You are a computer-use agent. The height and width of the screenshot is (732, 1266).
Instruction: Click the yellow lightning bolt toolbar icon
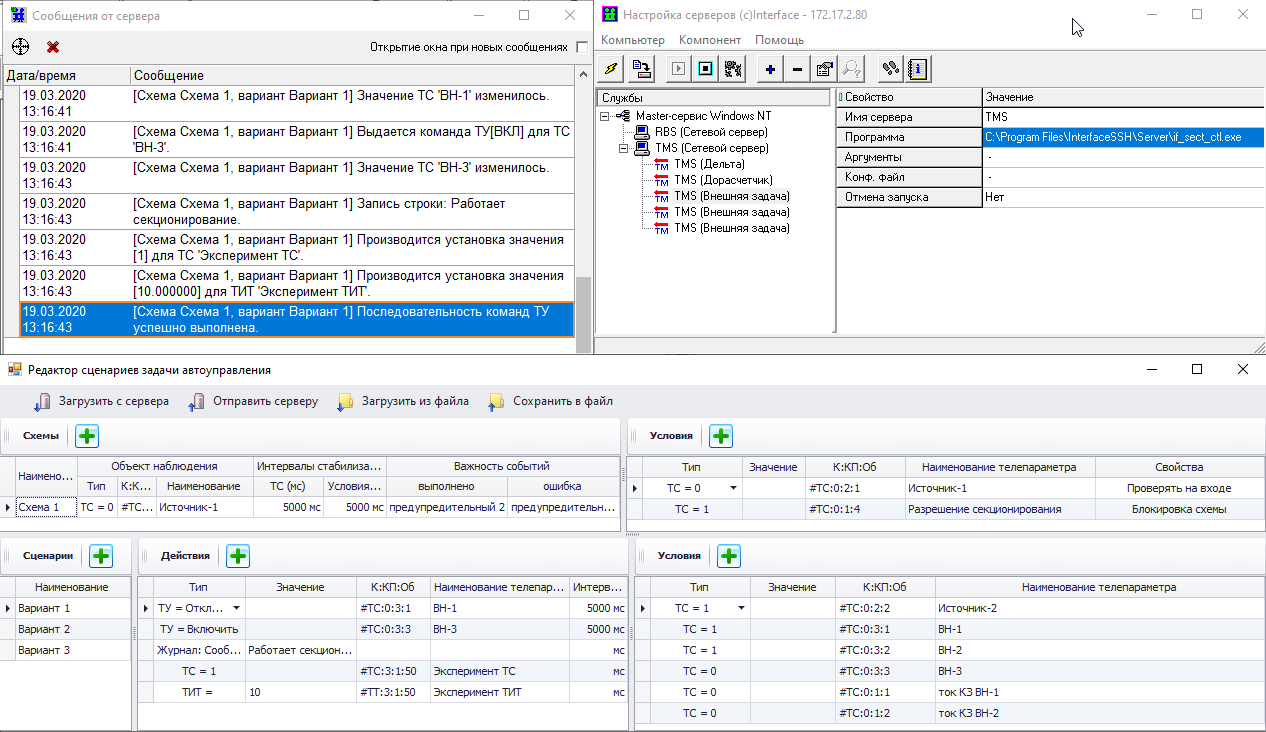click(612, 68)
